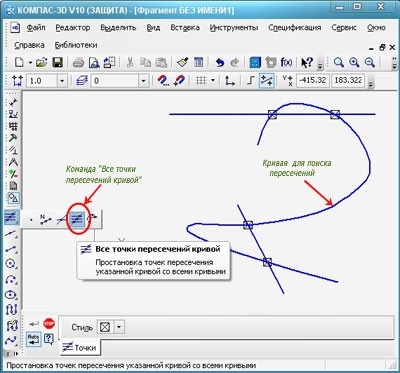The height and width of the screenshot is (373, 400).
Task: Click the f(x) variables icon
Action: coord(286,62)
